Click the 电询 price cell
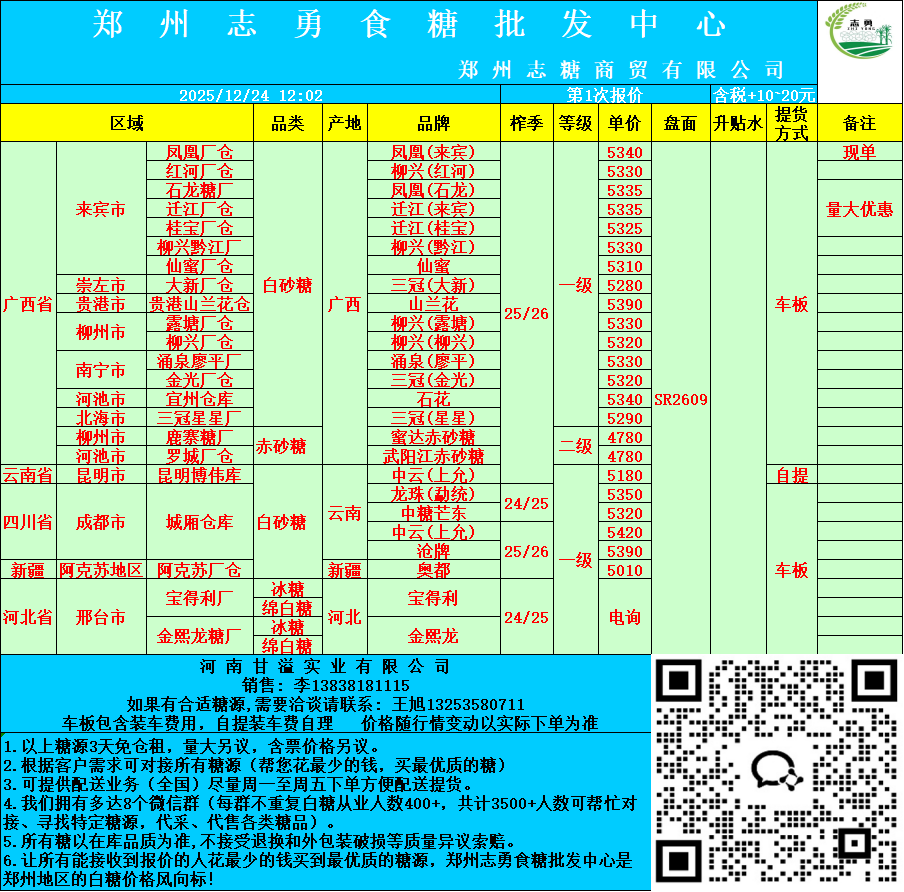This screenshot has height=892, width=904. coord(625,617)
